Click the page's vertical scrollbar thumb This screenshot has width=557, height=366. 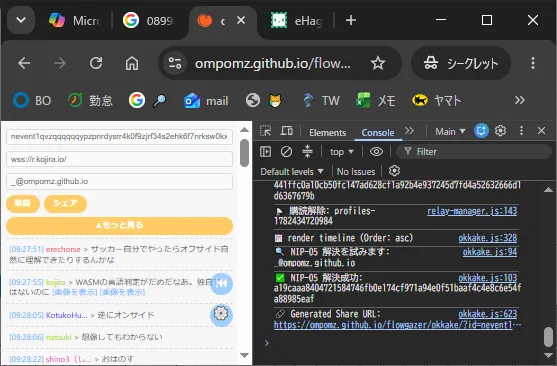[x=244, y=153]
